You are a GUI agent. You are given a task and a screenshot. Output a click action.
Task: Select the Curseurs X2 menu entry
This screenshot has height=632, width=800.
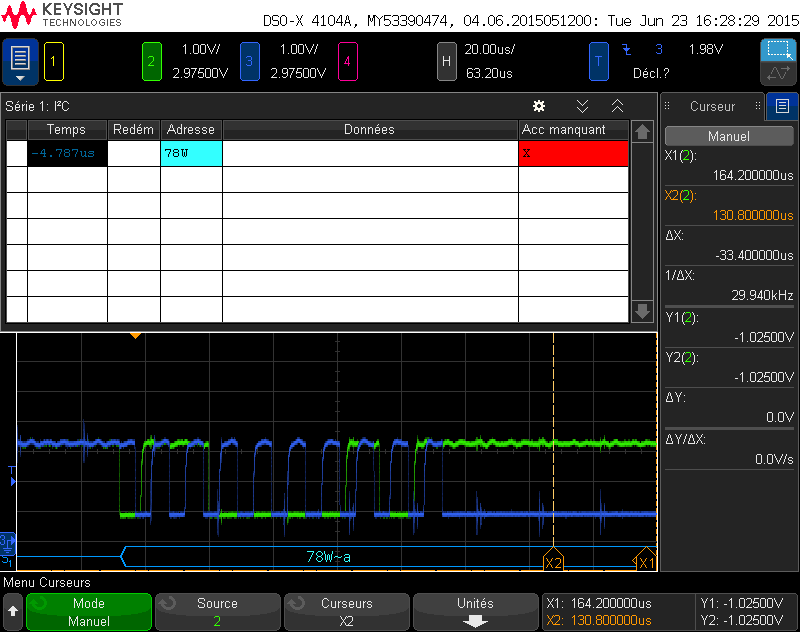[x=346, y=612]
